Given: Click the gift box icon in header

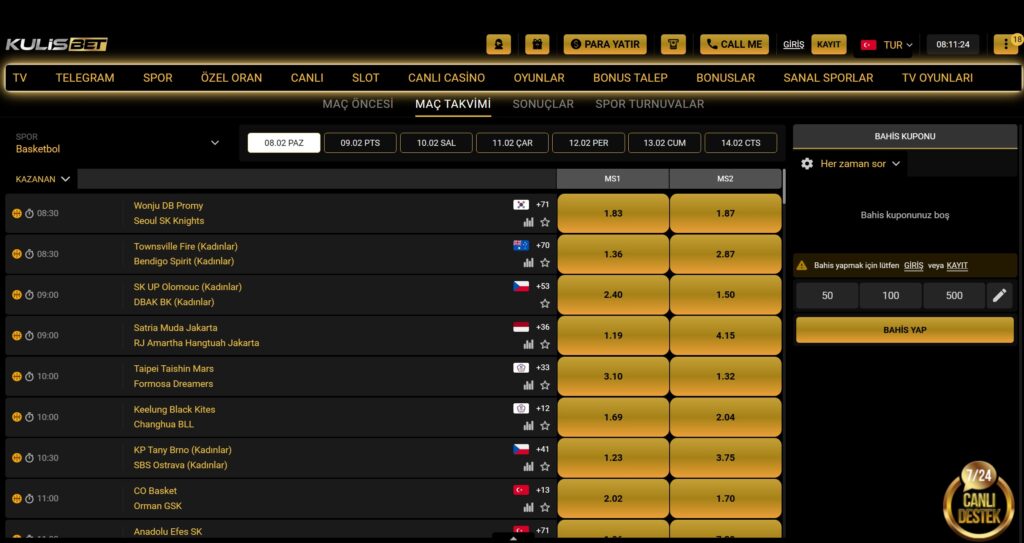Looking at the screenshot, I should [537, 44].
